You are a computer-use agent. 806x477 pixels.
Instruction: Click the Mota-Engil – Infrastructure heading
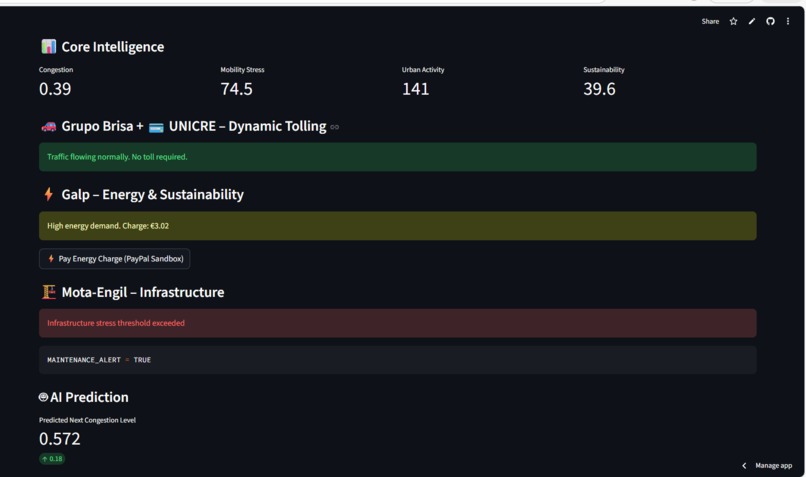point(143,292)
